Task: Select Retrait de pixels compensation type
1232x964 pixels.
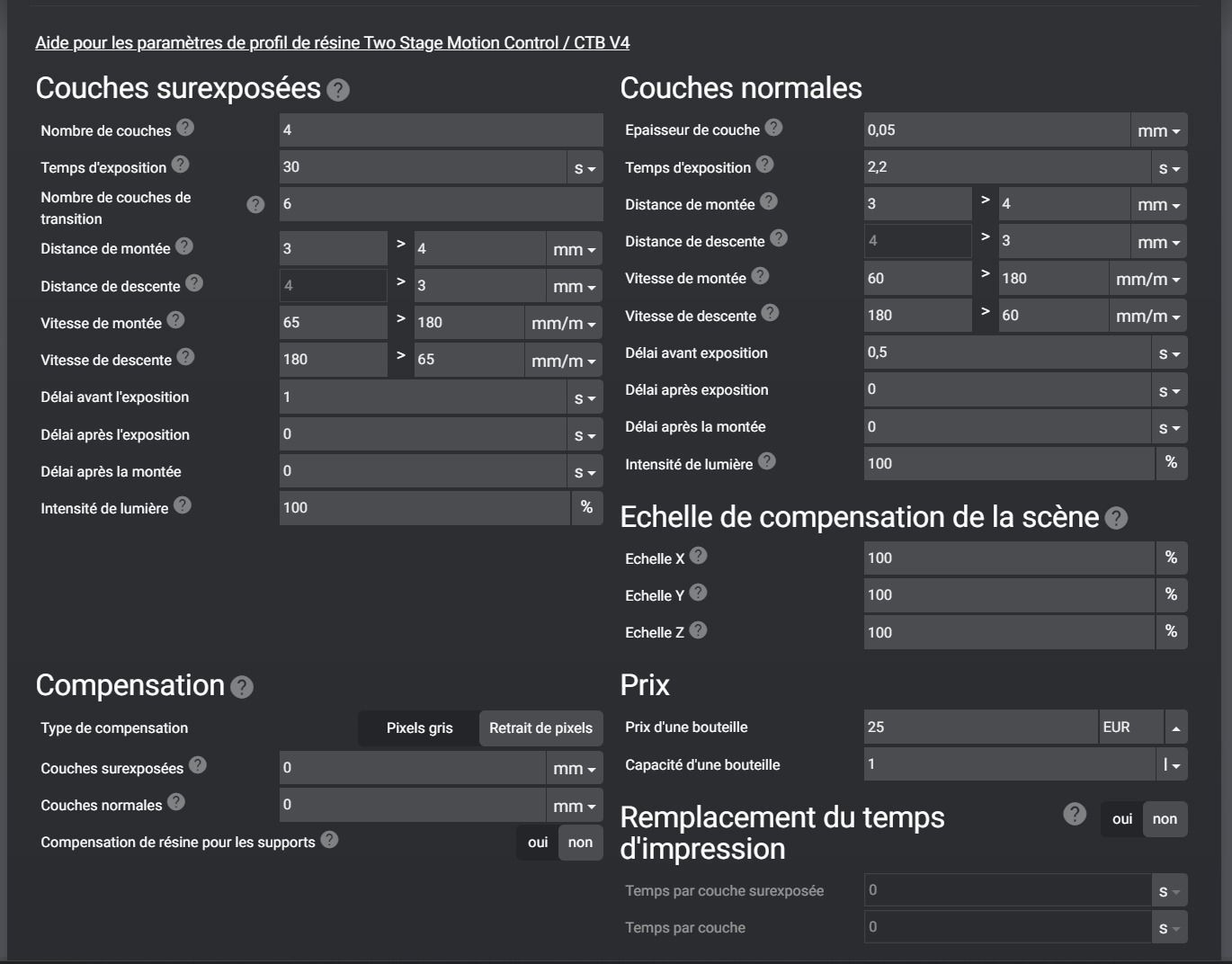Action: pos(540,728)
